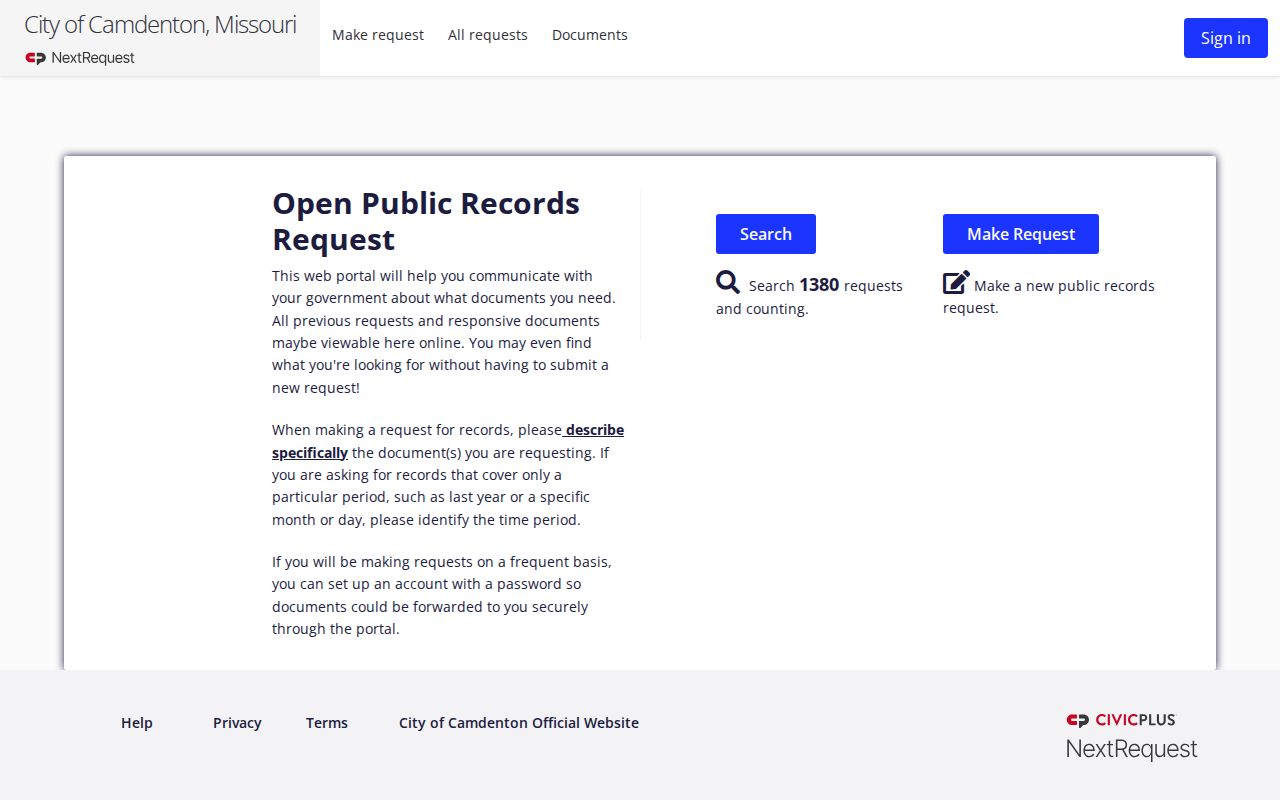
Task: Click the pencil edit icon beside Make a new request
Action: tap(956, 282)
